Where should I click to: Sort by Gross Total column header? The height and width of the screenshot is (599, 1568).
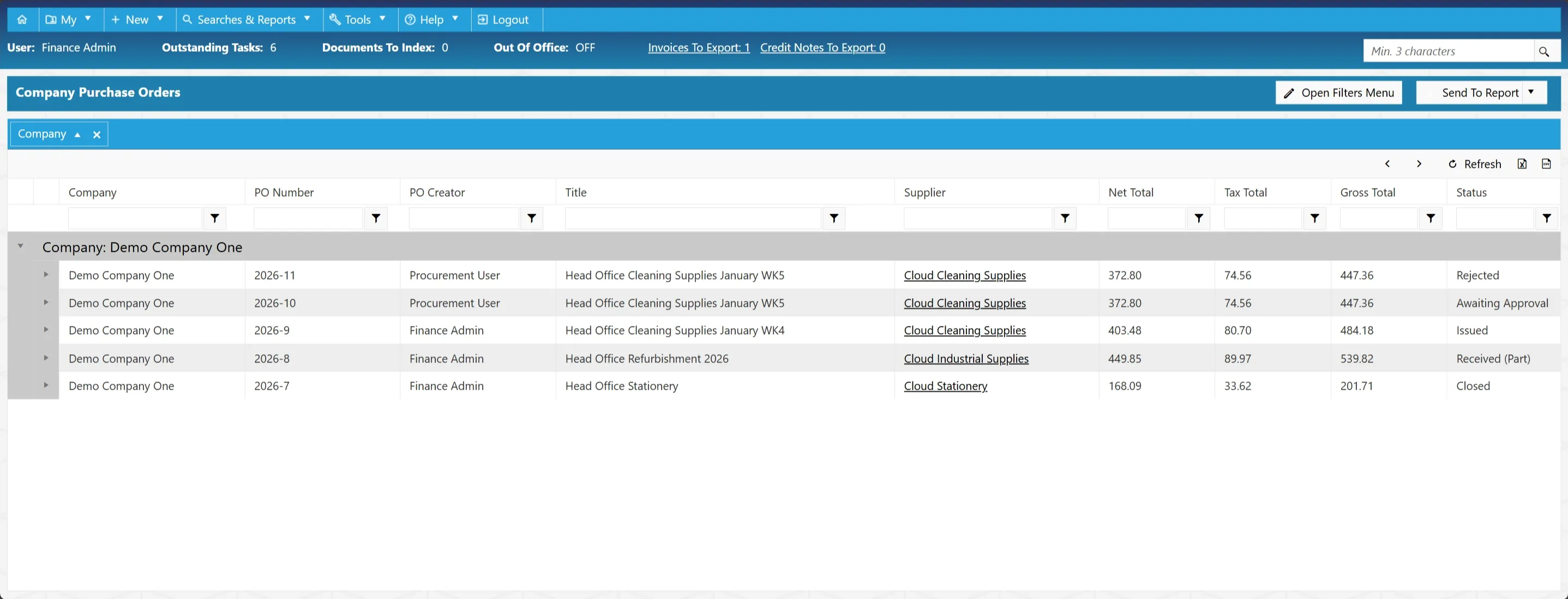(x=1368, y=192)
